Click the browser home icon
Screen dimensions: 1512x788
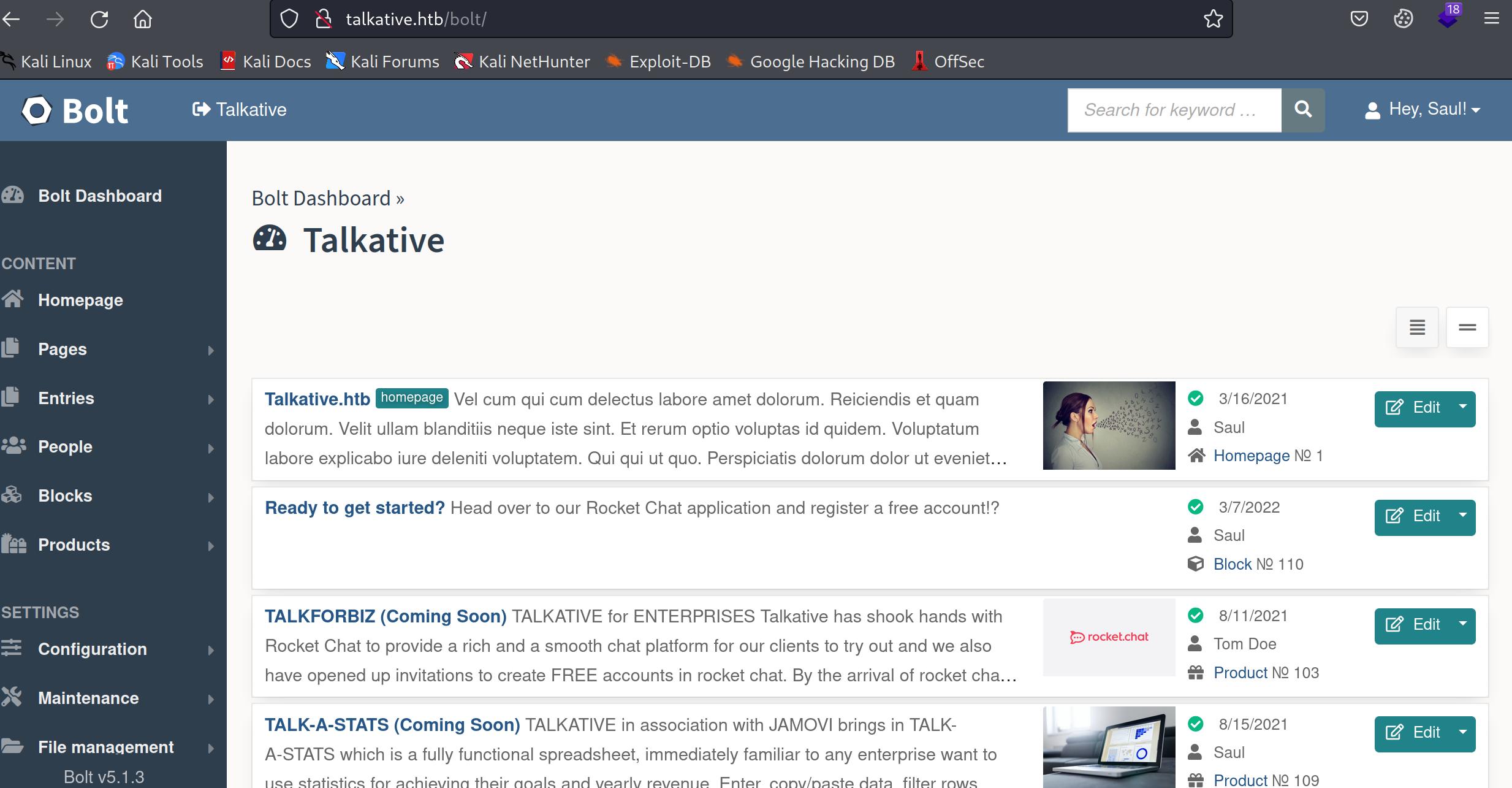[143, 19]
